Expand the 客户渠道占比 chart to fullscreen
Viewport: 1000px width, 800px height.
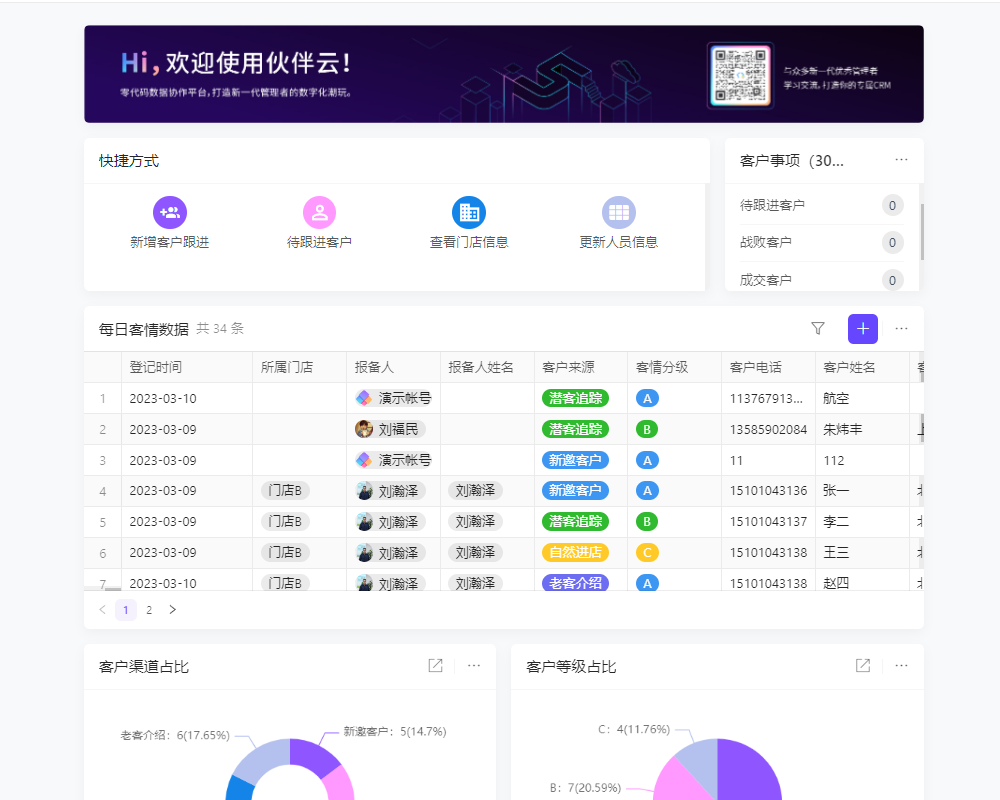click(435, 665)
